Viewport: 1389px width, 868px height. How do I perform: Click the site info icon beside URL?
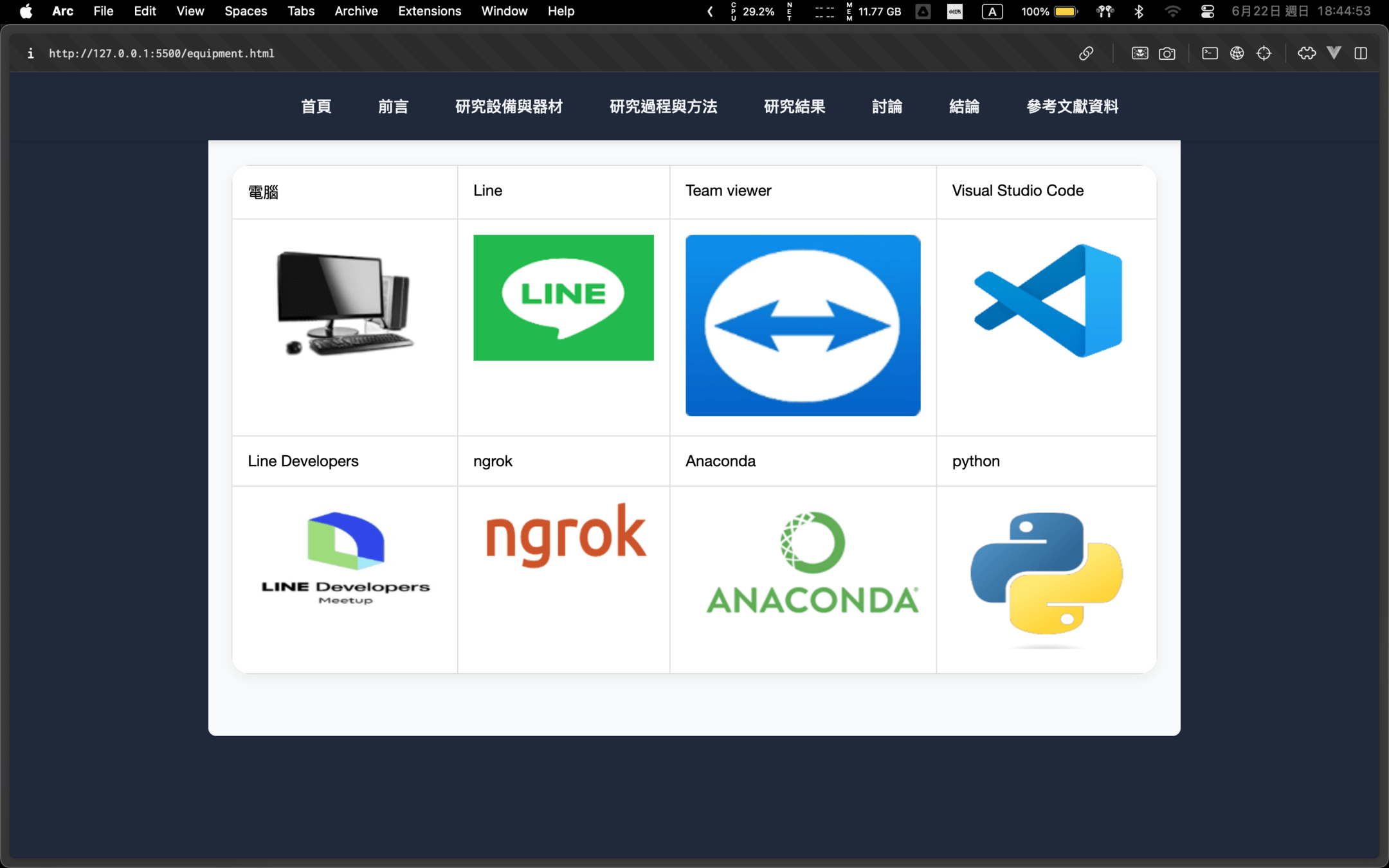(x=30, y=53)
